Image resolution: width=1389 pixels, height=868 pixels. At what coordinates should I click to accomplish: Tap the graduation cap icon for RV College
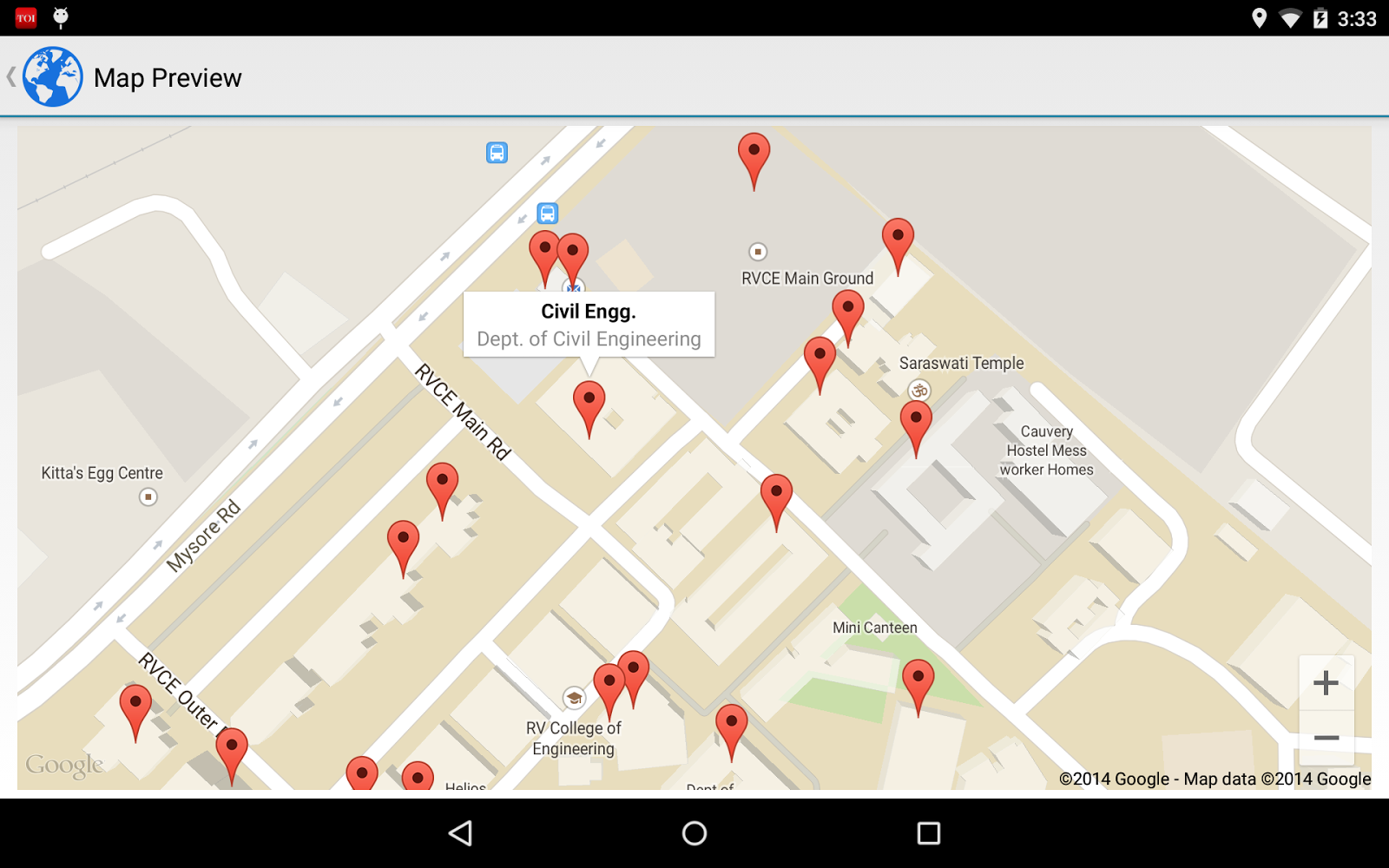pyautogui.click(x=574, y=698)
